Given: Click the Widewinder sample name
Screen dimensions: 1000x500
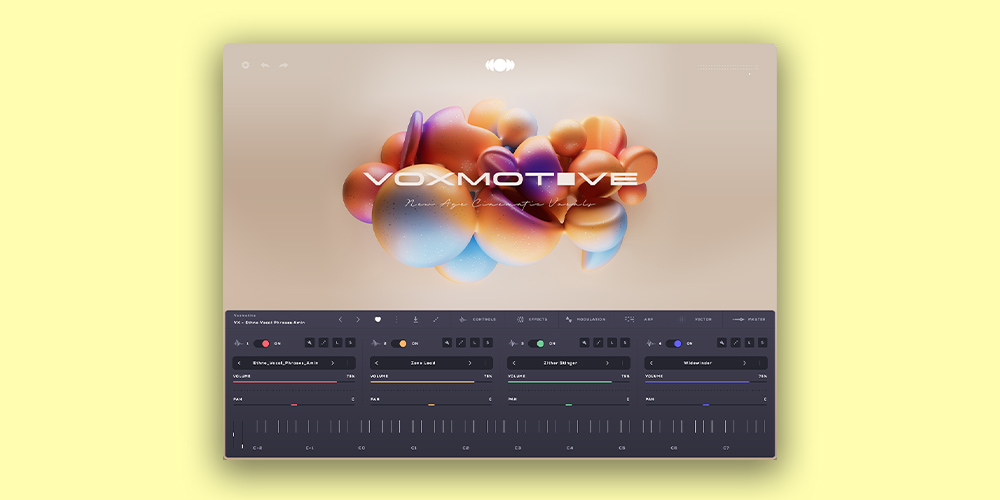Looking at the screenshot, I should tap(697, 363).
